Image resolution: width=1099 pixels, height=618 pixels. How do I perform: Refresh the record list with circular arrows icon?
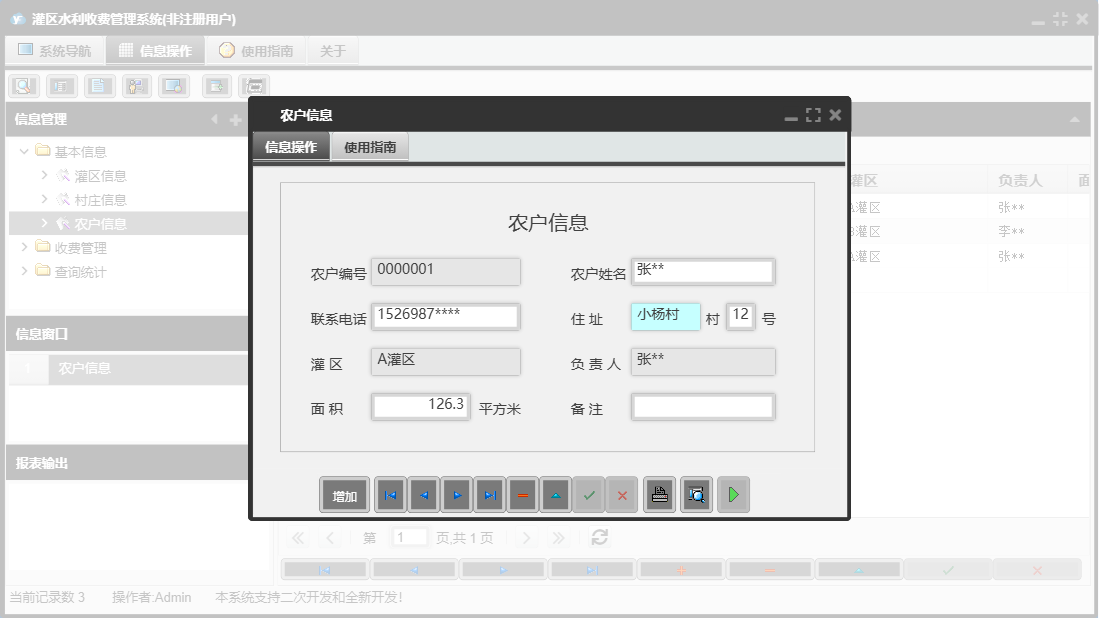point(600,537)
